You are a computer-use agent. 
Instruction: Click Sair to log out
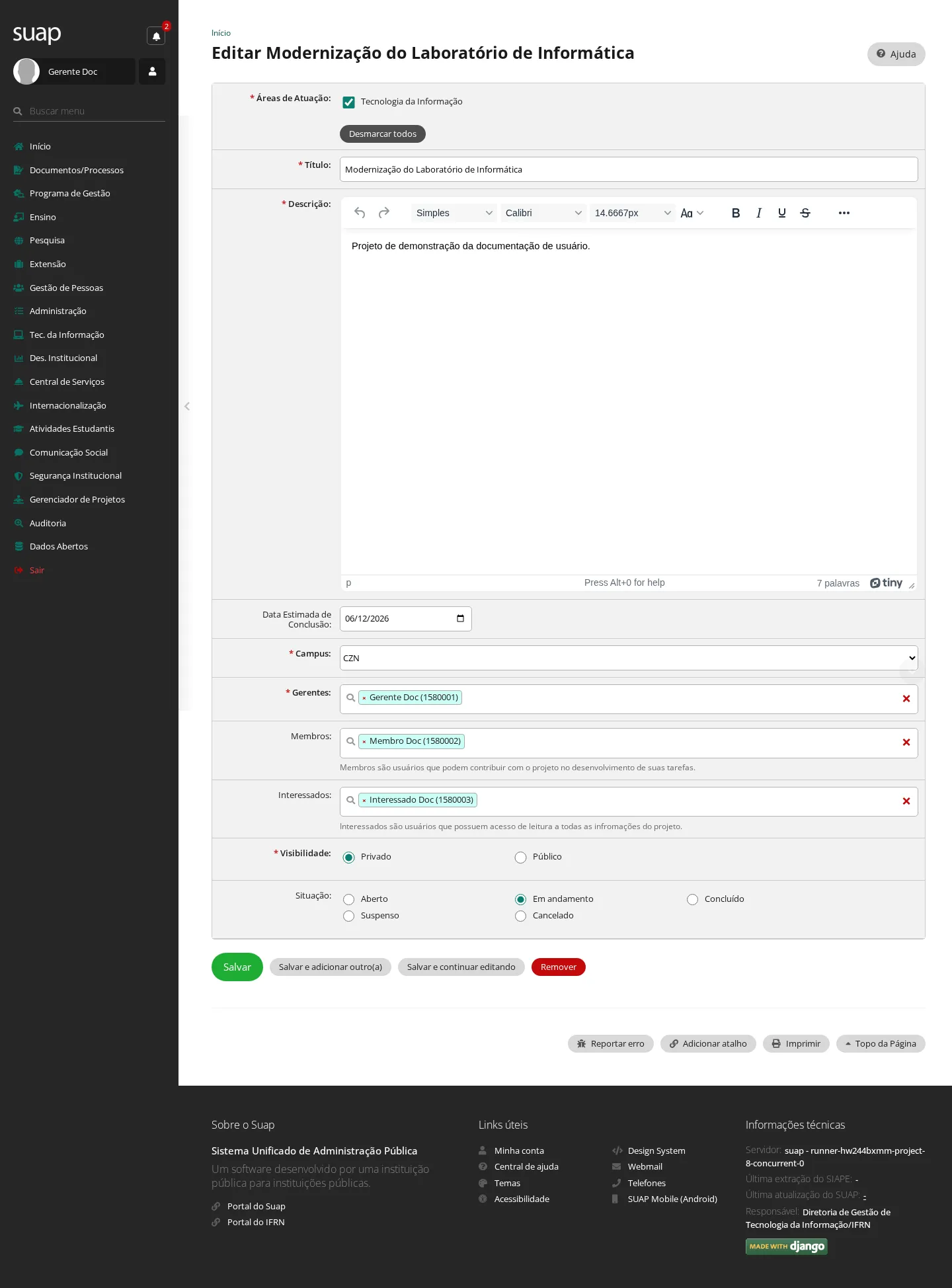tap(37, 570)
